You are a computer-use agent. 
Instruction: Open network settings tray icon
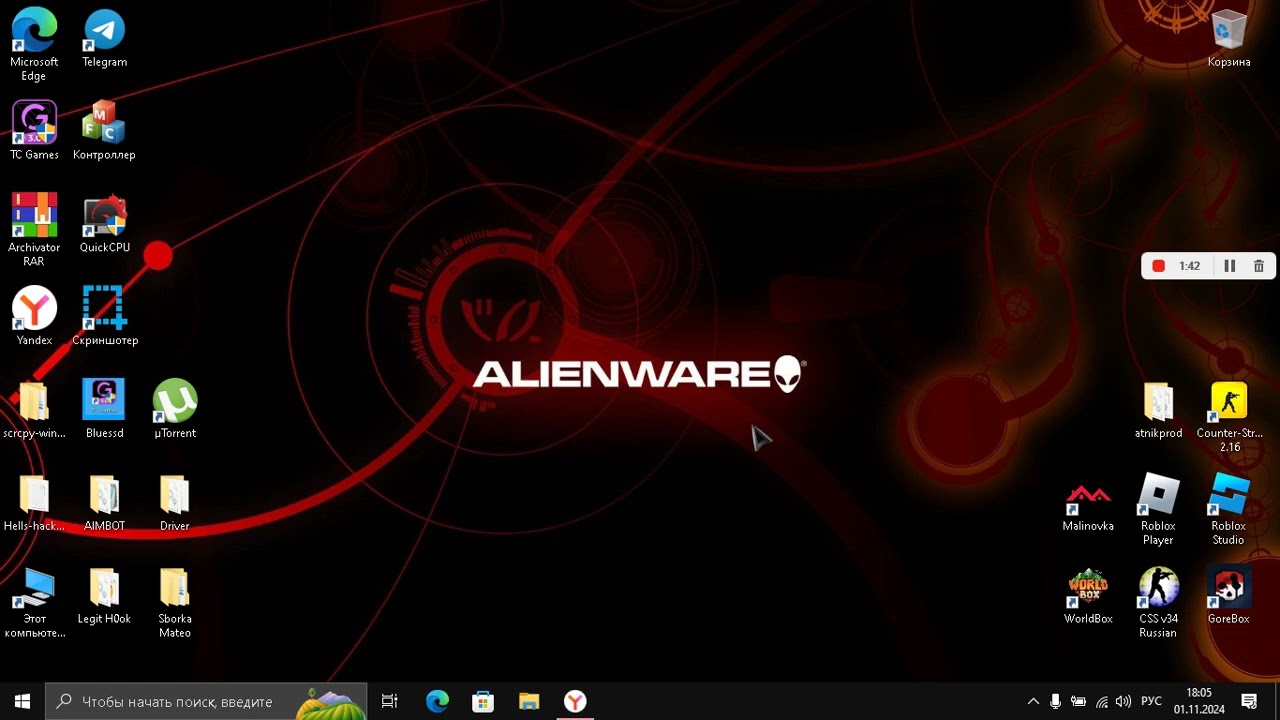click(x=1101, y=701)
